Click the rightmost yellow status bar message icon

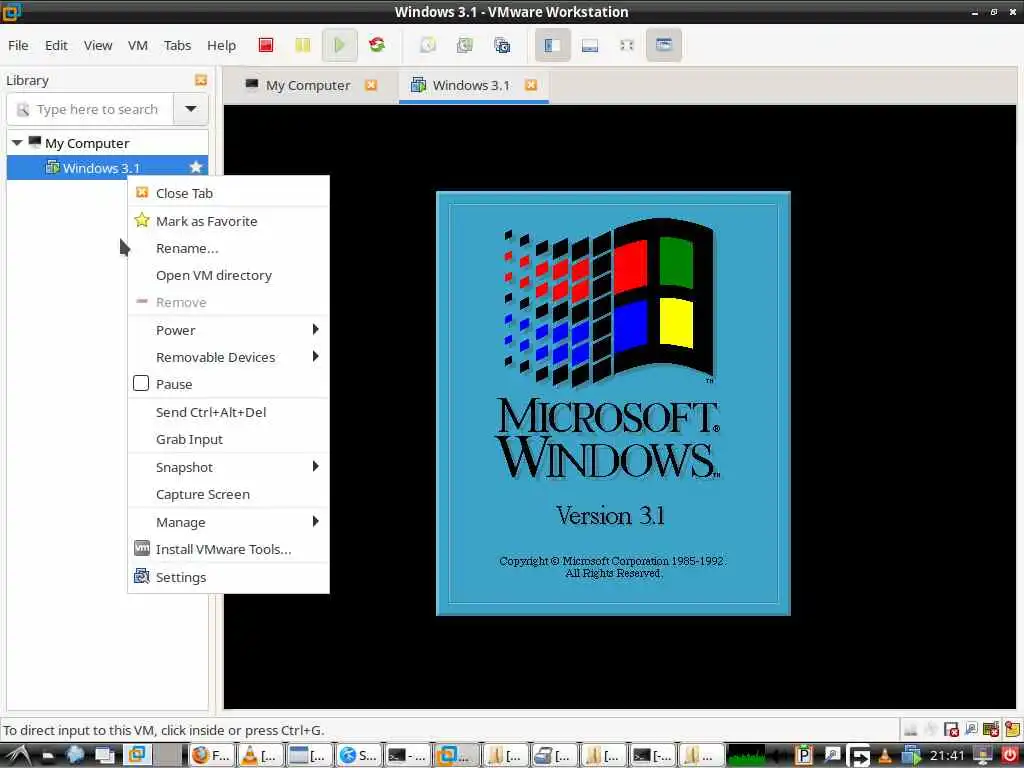(1014, 729)
